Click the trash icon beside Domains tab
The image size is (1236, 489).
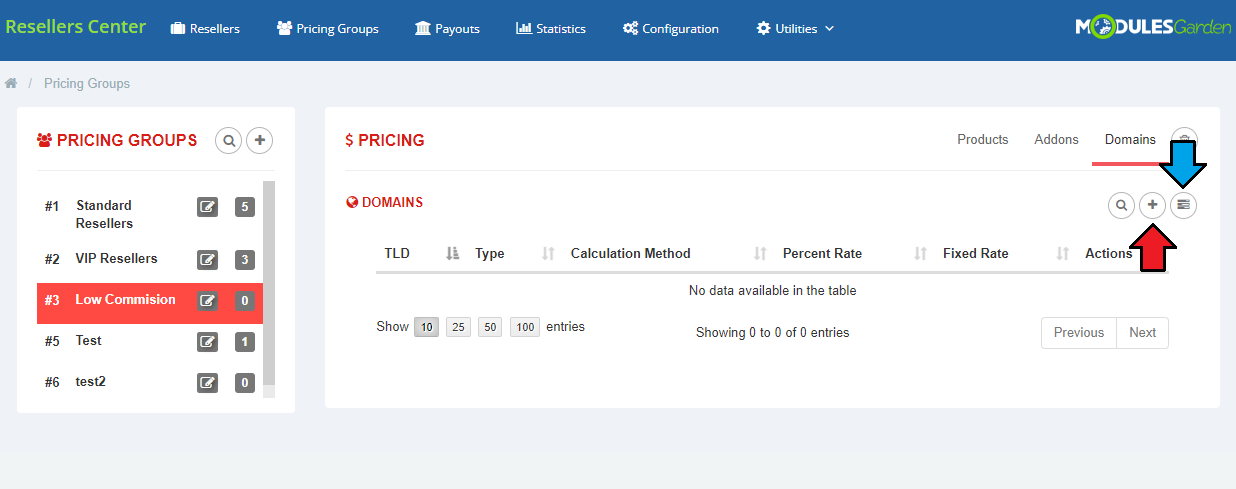click(x=1184, y=141)
